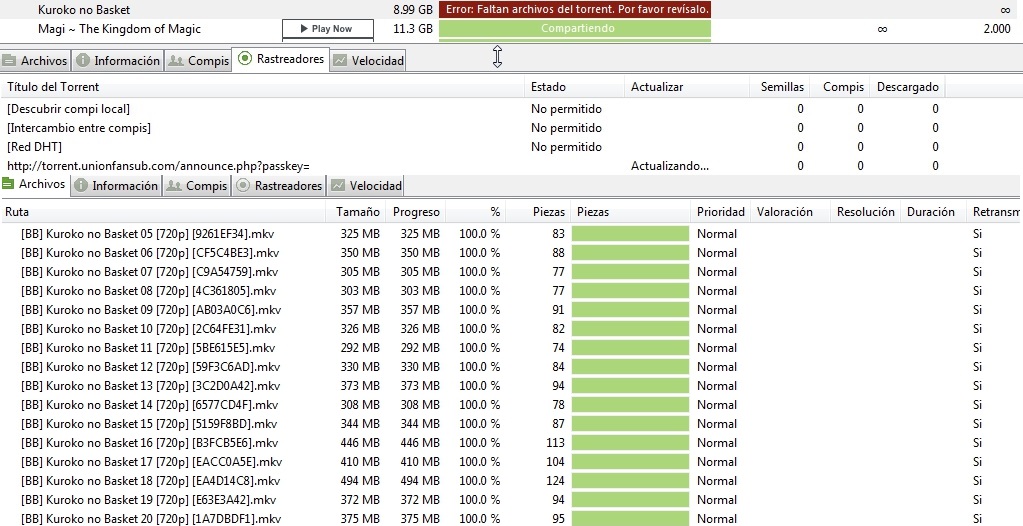The width and height of the screenshot is (1023, 526).
Task: Select the lower Archivos tab
Action: [x=34, y=184]
